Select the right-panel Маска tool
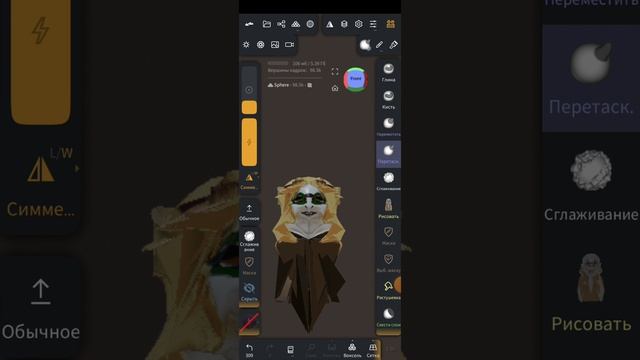 [388, 236]
